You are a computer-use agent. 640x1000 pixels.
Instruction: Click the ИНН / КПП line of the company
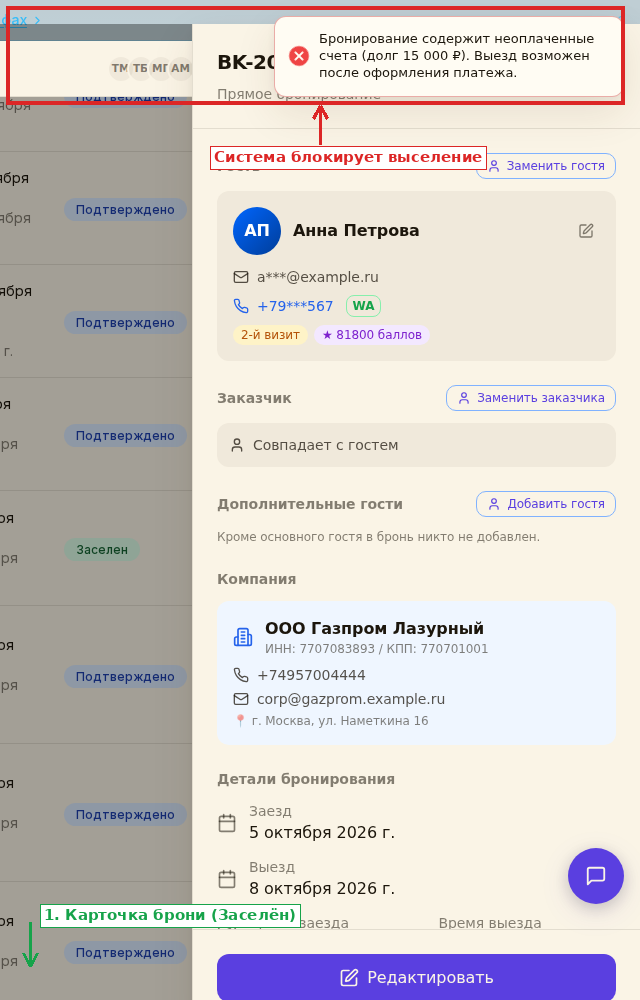click(377, 649)
